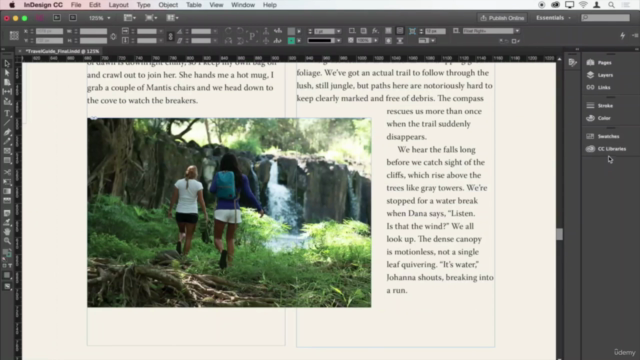Enable wrap around object shape
Image resolution: width=640 pixels, height=360 pixels.
point(388,41)
